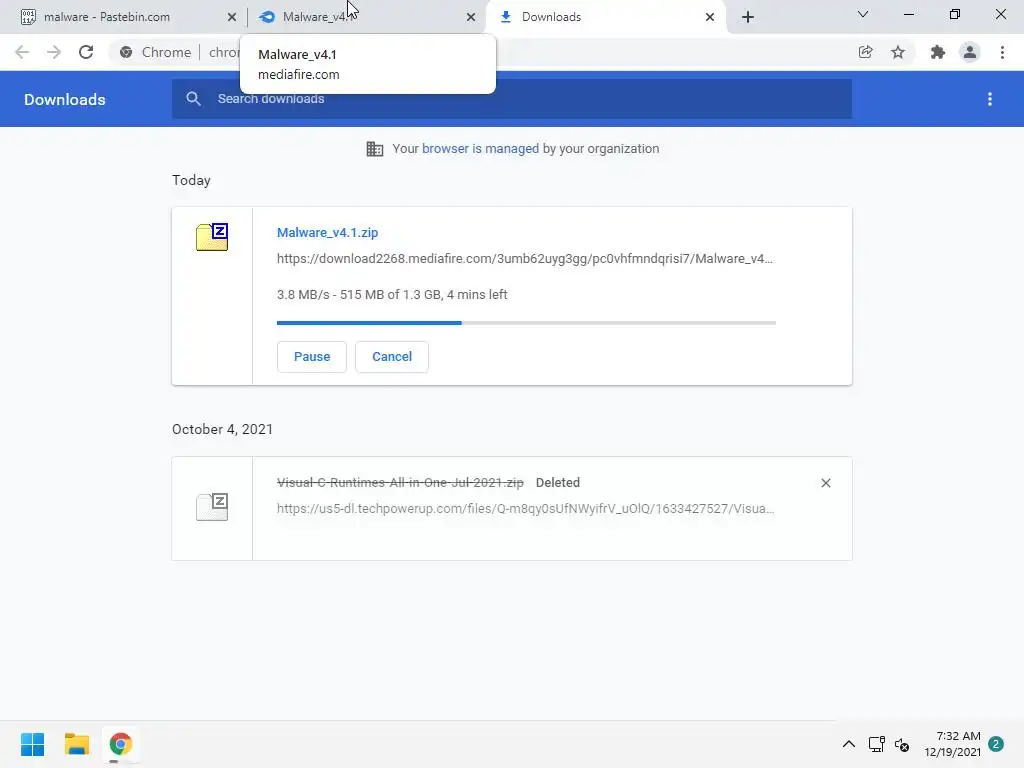Image resolution: width=1024 pixels, height=768 pixels.
Task: Open the 'browser is managed' link
Action: tap(480, 149)
